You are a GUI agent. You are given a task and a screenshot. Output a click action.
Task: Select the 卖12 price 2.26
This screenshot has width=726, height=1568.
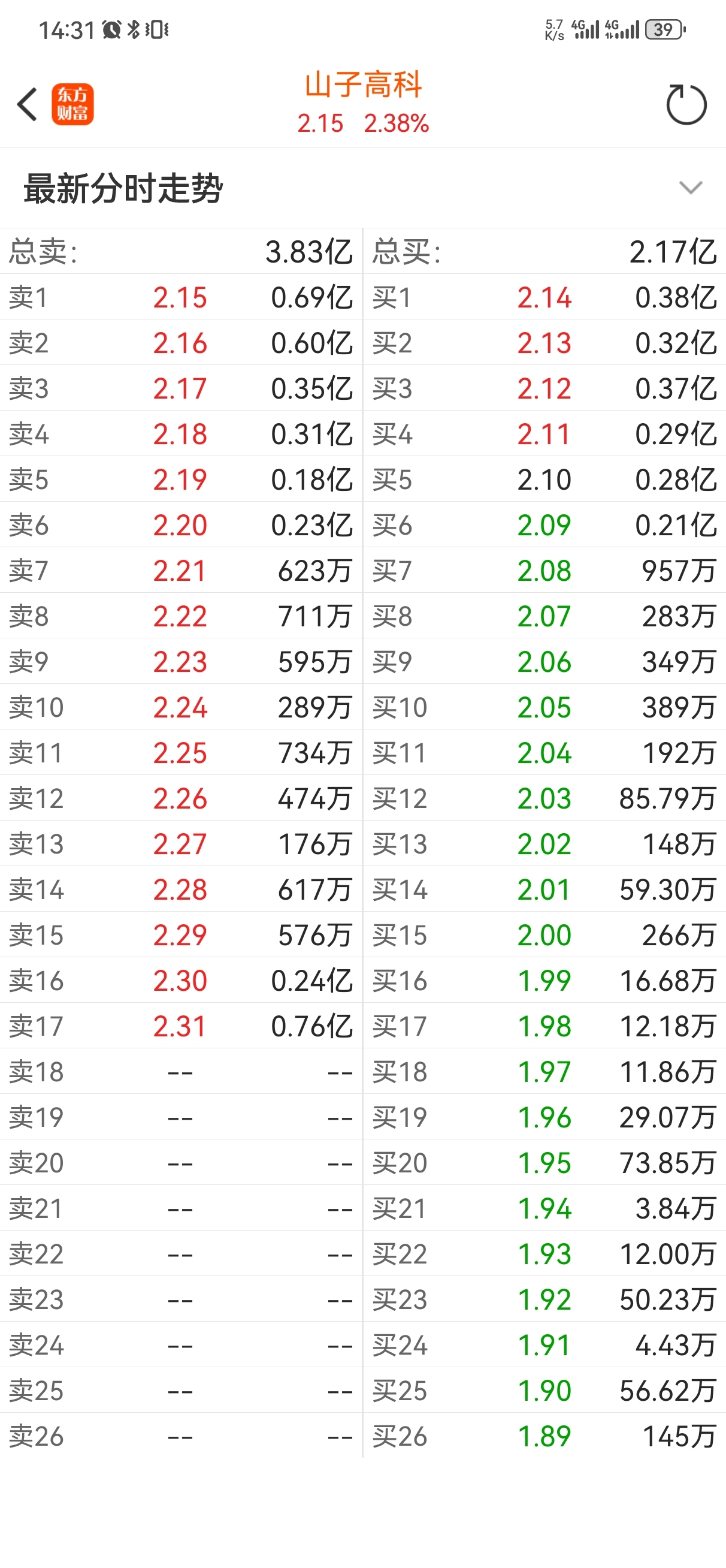click(180, 798)
